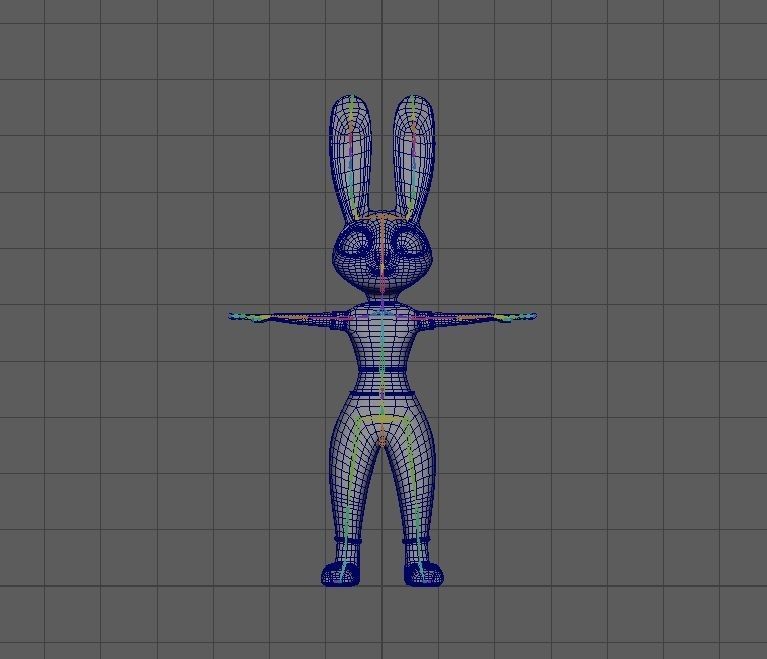Viewport: 767px width, 659px height.
Task: Select the shoe on the viewer's right
Action: pos(424,573)
